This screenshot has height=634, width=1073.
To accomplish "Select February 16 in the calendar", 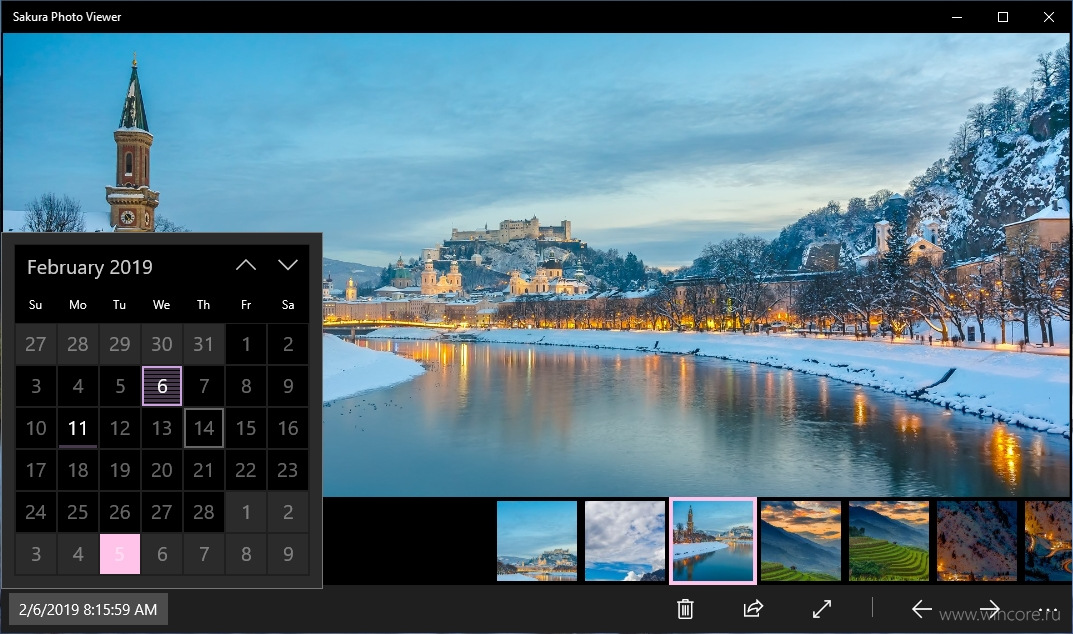I will coord(287,428).
